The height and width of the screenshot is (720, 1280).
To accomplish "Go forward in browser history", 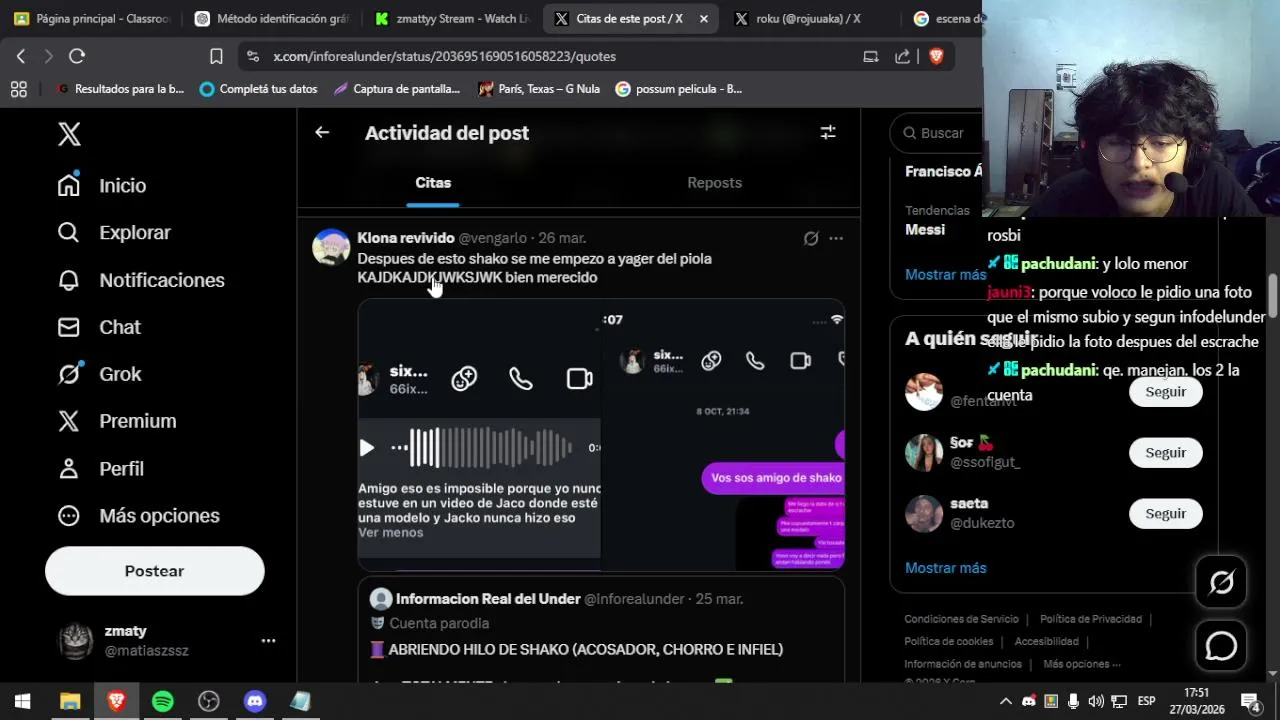I will click(x=48, y=57).
